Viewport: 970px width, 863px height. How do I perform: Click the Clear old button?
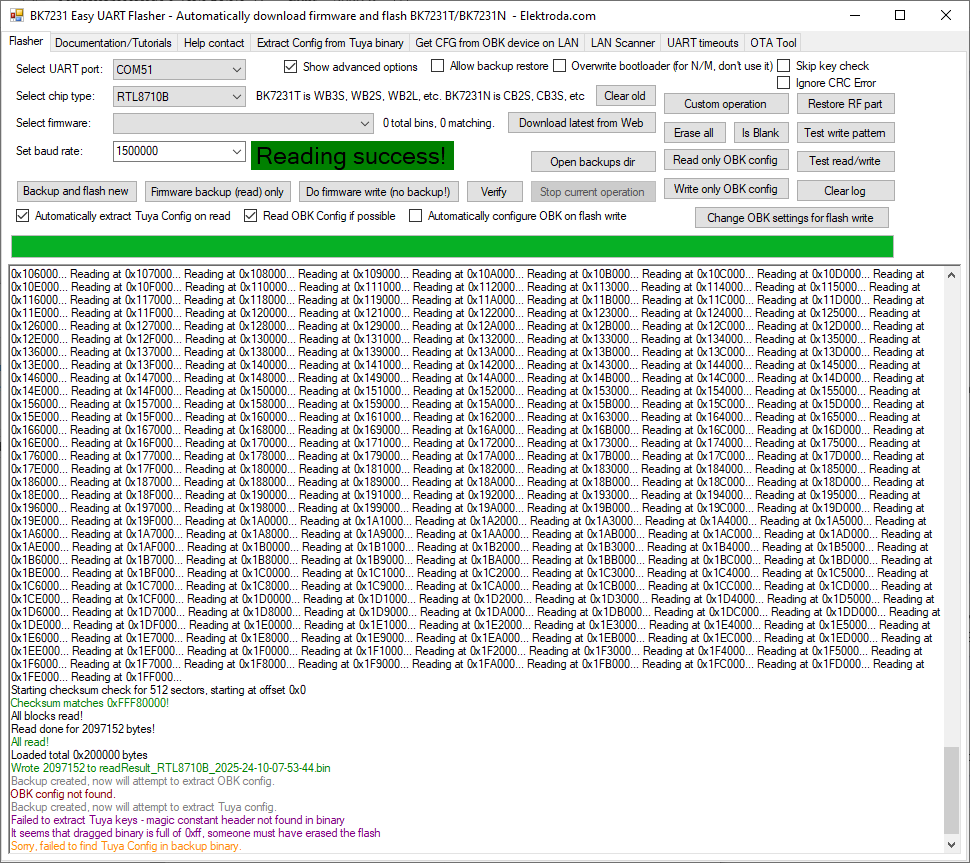click(624, 96)
